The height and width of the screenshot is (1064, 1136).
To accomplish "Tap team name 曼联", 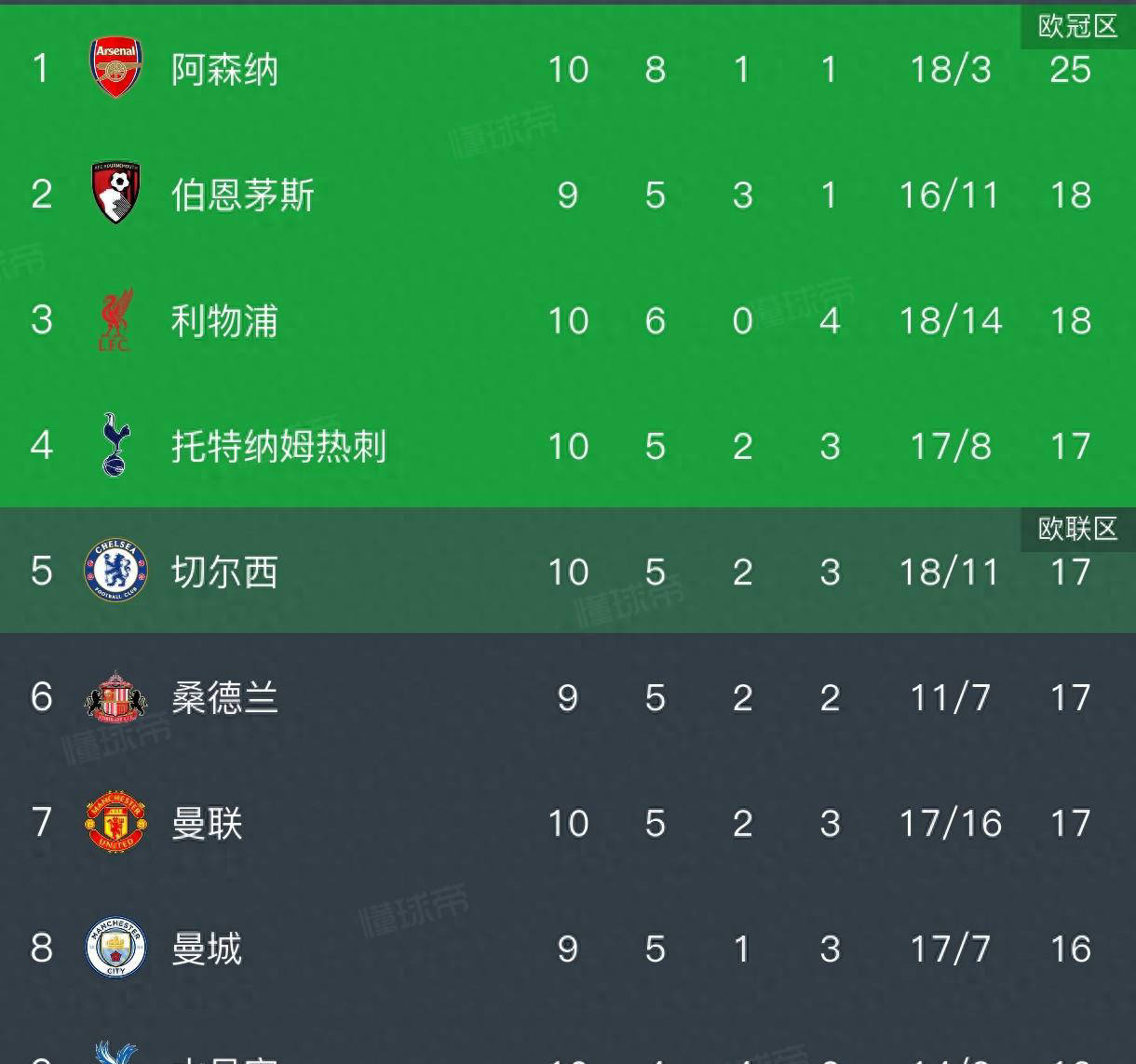I will [x=207, y=824].
